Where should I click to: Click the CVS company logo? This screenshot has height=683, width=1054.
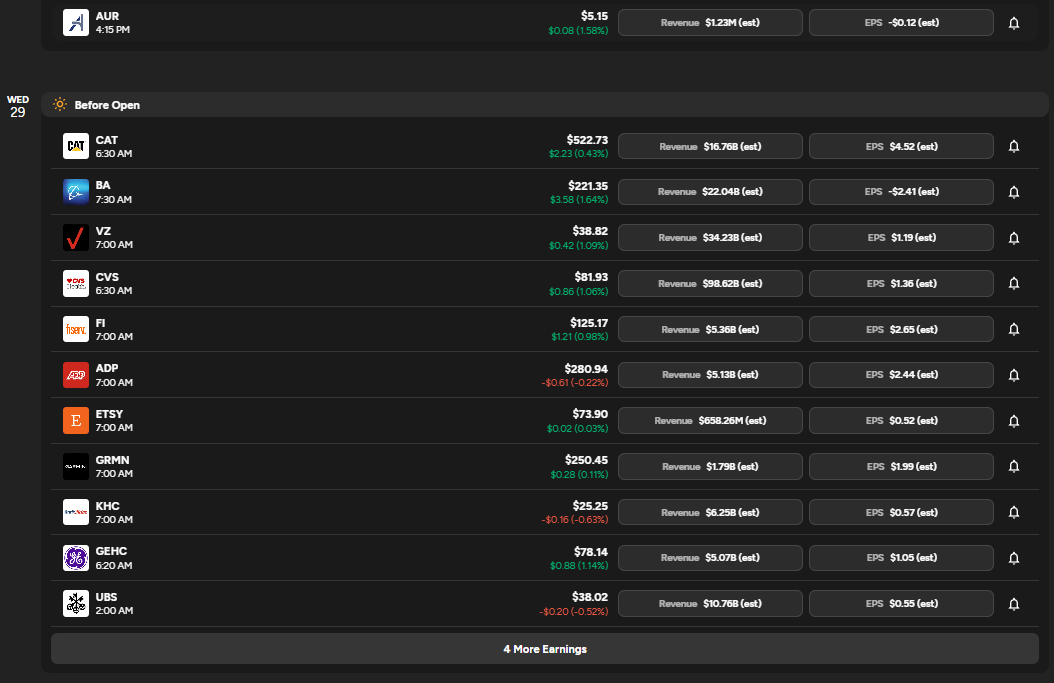[76, 283]
